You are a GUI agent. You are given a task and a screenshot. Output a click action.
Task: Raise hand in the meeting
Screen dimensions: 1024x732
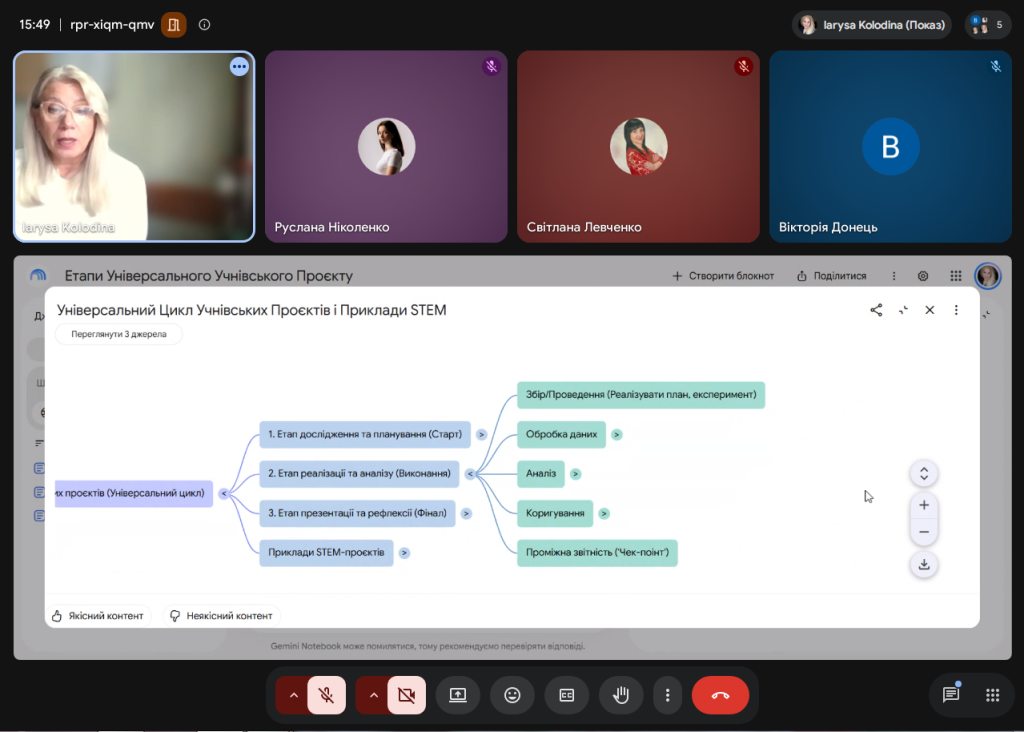pyautogui.click(x=620, y=695)
